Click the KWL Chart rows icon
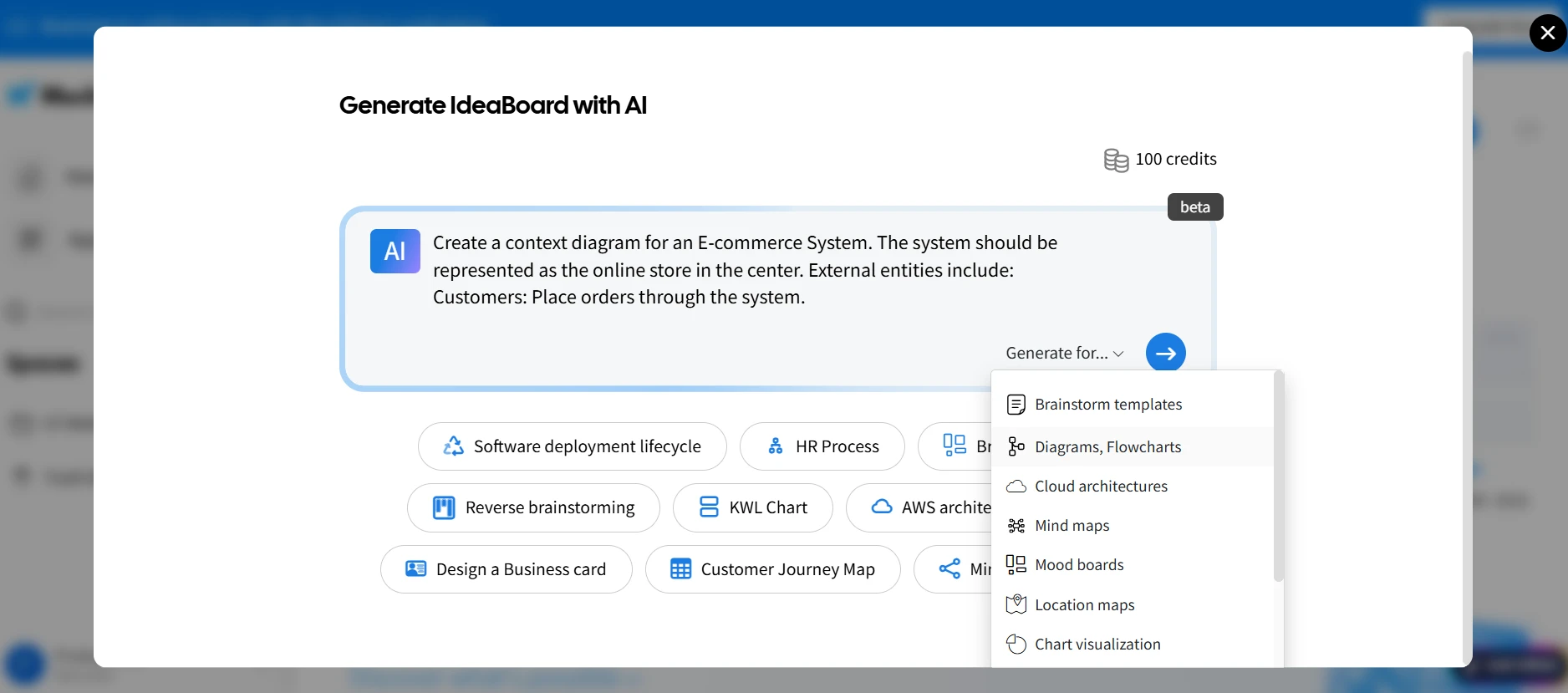The width and height of the screenshot is (1568, 693). (709, 507)
